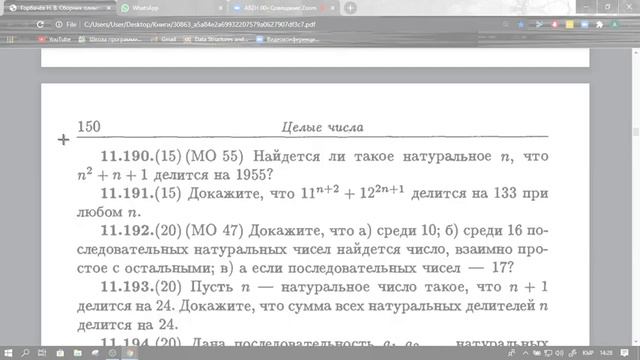640x360 pixels.
Task: Open network icon in system tray
Action: coord(548,353)
